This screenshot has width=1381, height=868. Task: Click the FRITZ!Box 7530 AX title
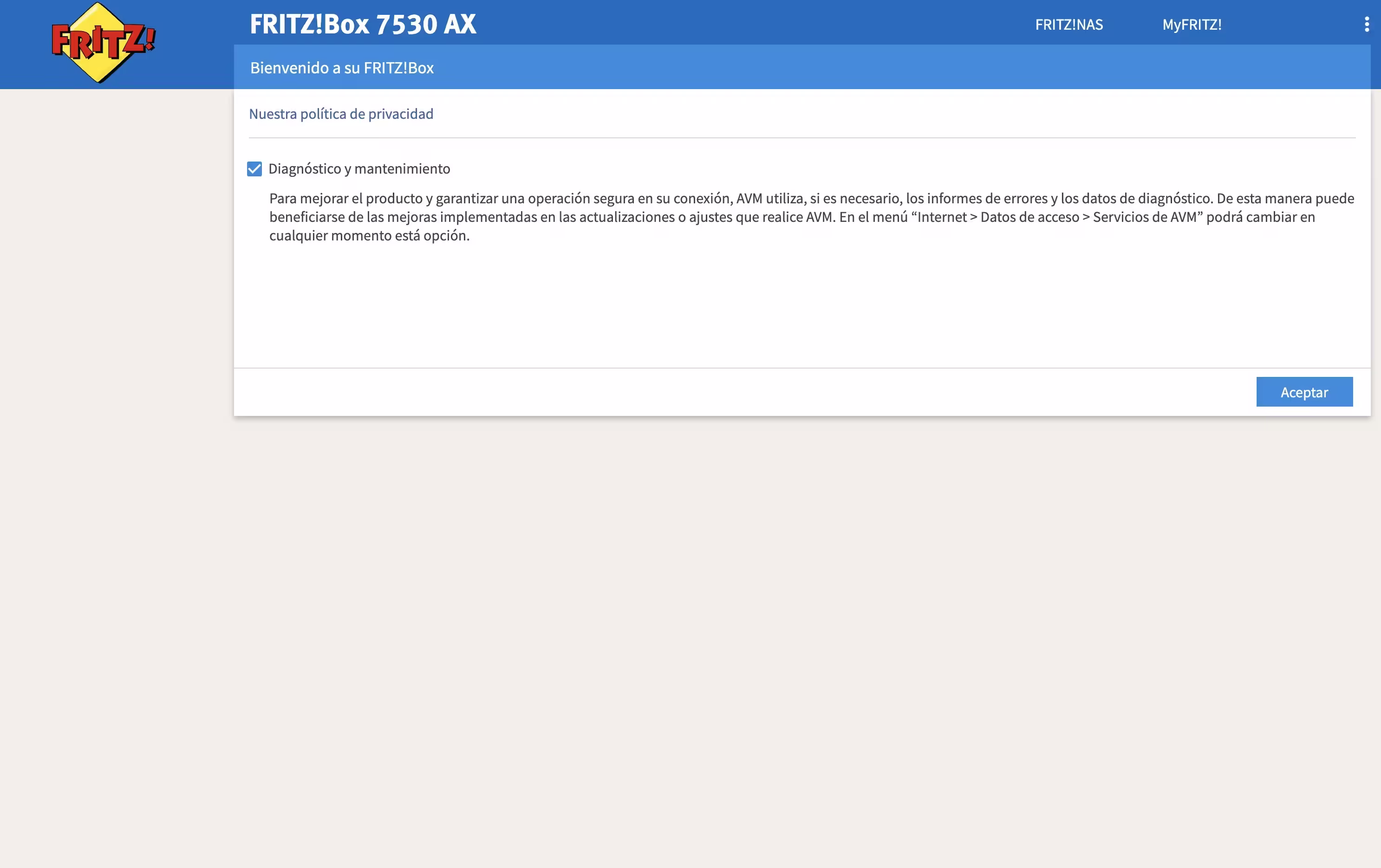pyautogui.click(x=363, y=24)
